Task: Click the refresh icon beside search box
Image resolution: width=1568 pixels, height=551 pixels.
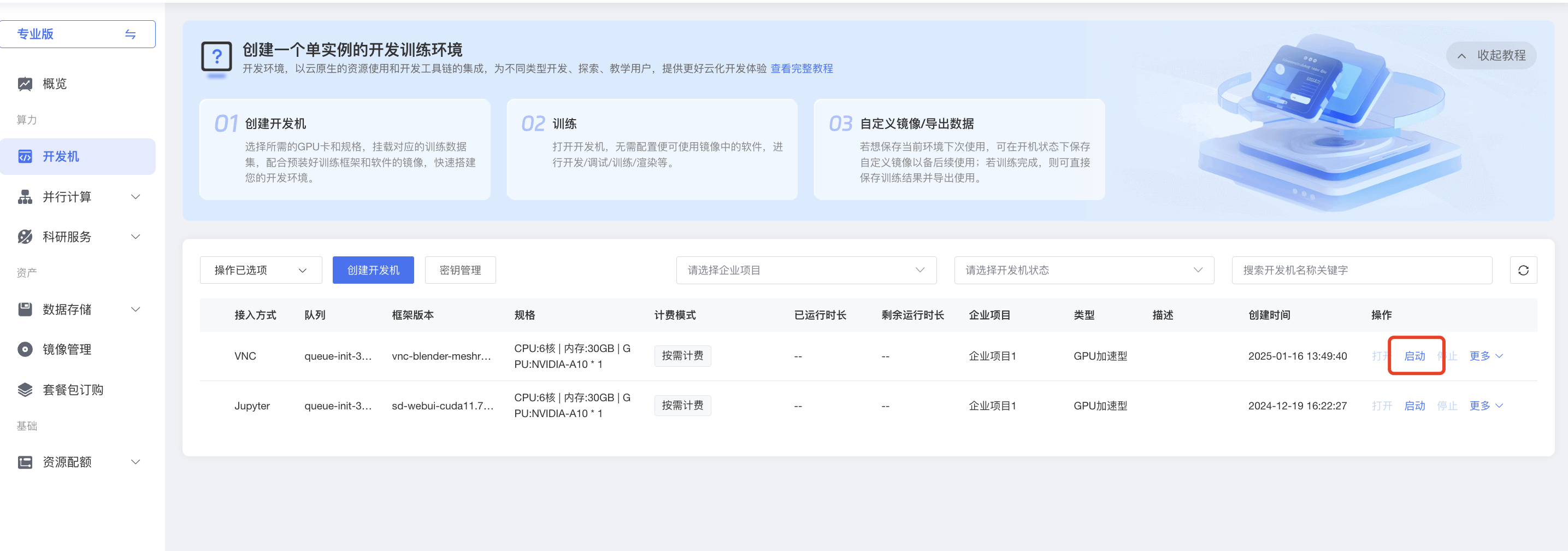Action: click(1523, 271)
